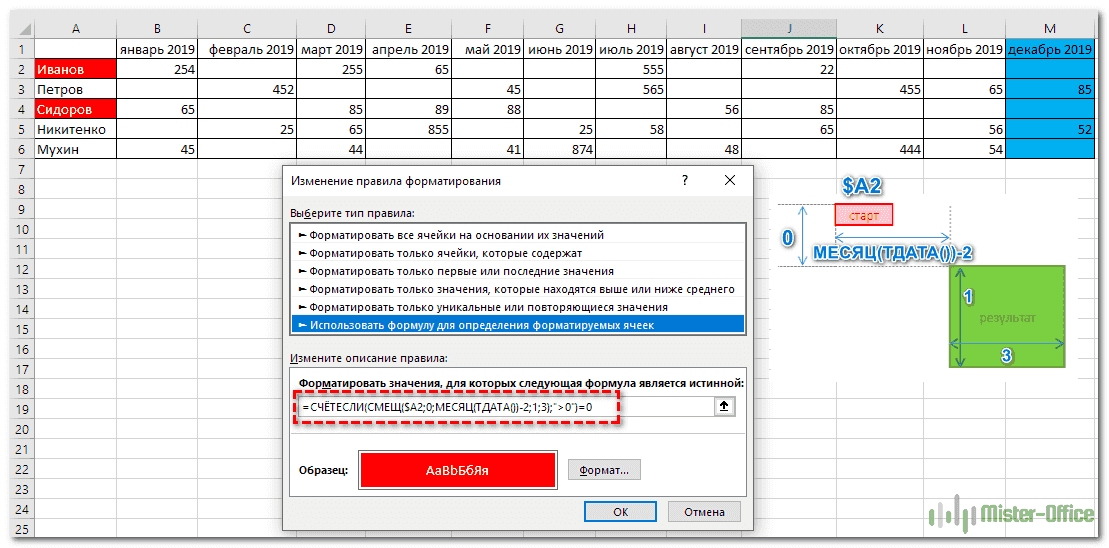This screenshot has width=1109, height=548.
Task: Close the formatting rule dialog
Action: tap(729, 181)
